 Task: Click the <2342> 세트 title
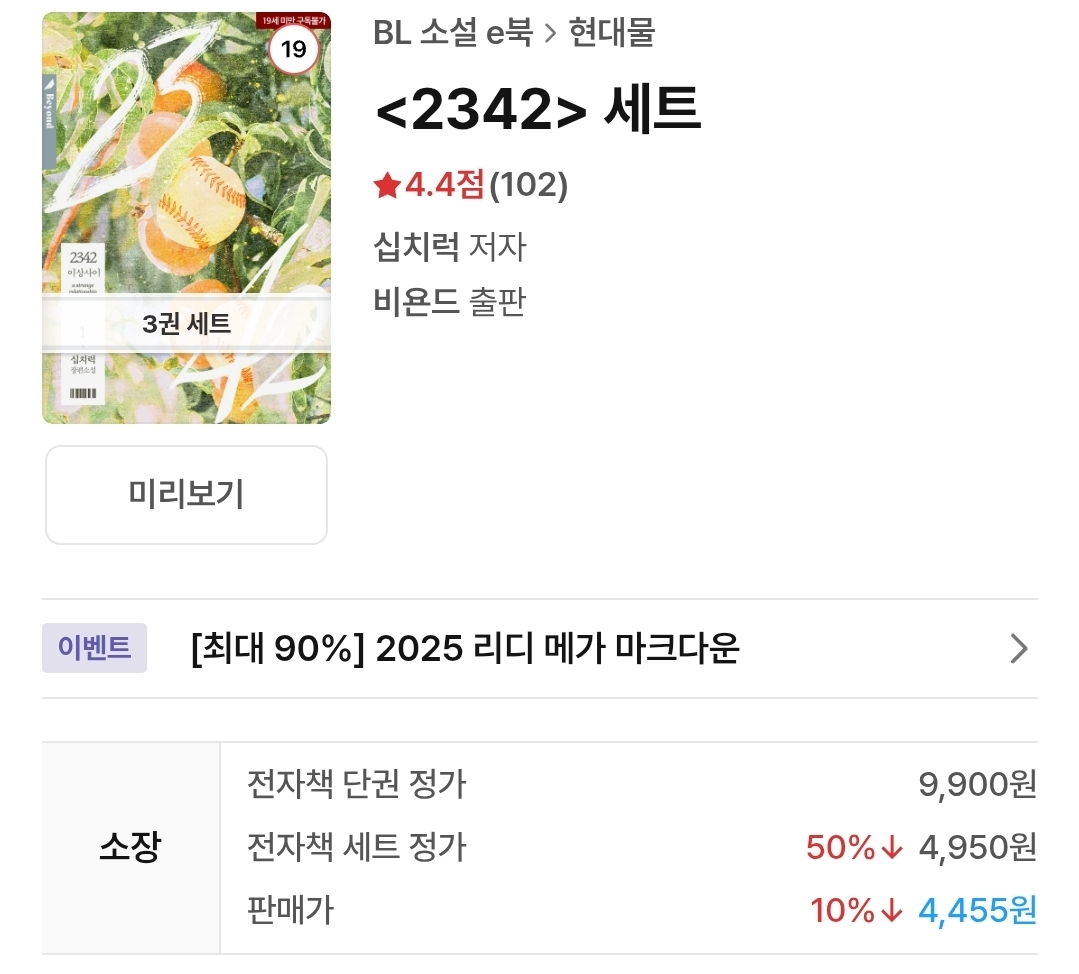pos(538,108)
